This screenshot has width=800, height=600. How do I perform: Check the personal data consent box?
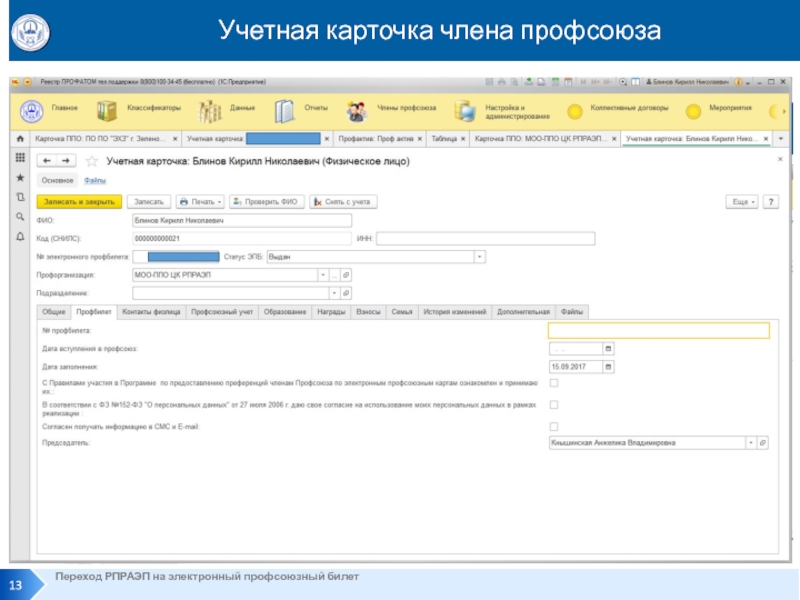pos(554,405)
